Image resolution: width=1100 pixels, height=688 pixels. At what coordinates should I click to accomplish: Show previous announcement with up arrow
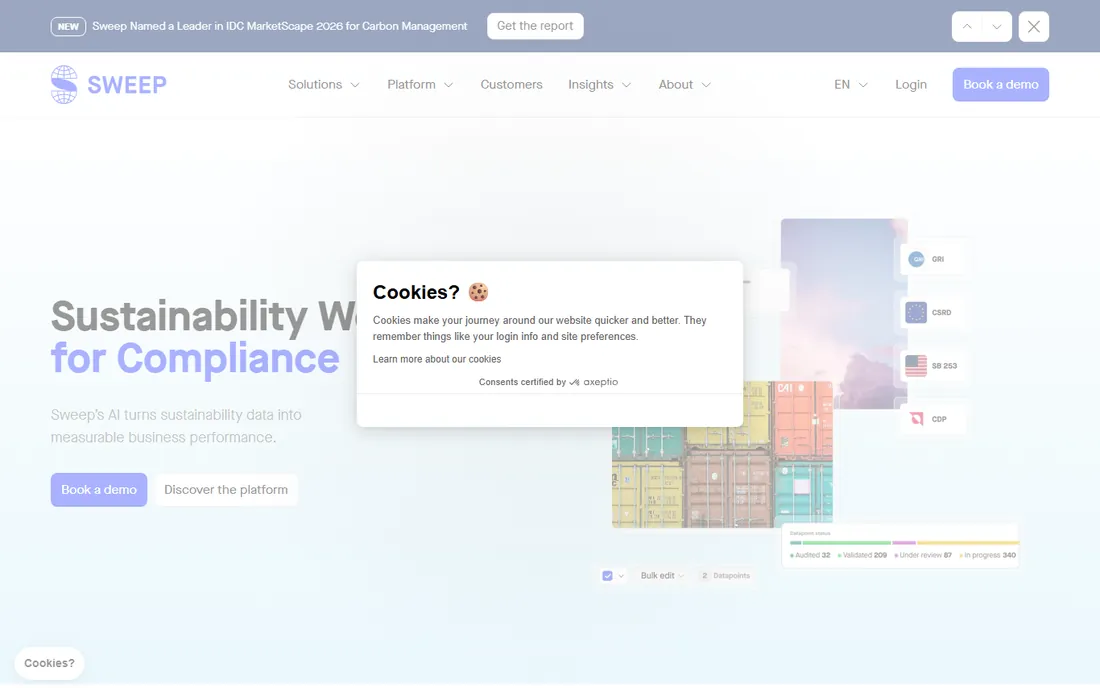(967, 27)
